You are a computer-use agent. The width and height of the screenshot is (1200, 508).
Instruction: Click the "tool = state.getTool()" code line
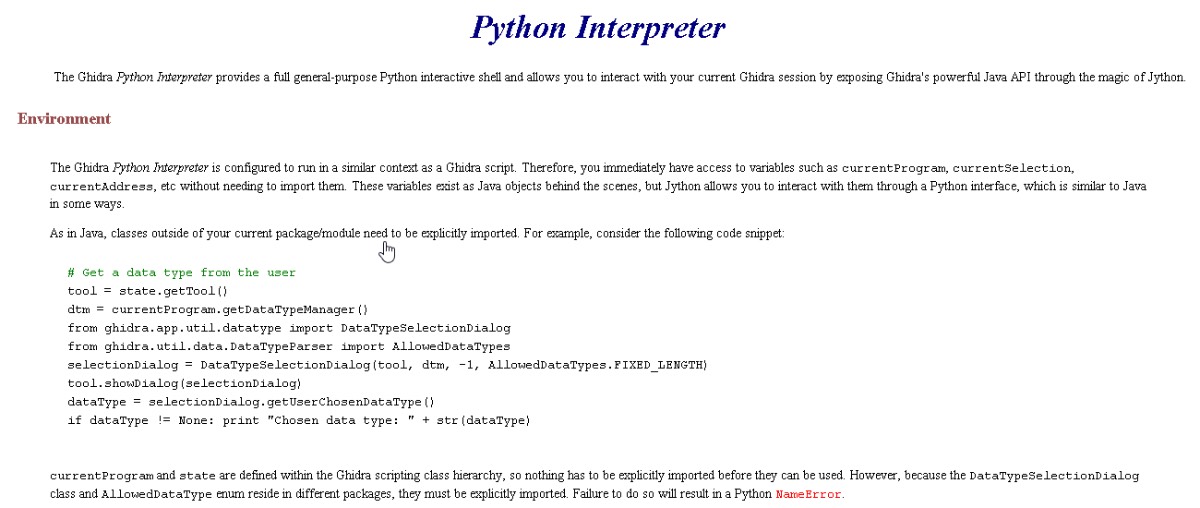pos(147,291)
